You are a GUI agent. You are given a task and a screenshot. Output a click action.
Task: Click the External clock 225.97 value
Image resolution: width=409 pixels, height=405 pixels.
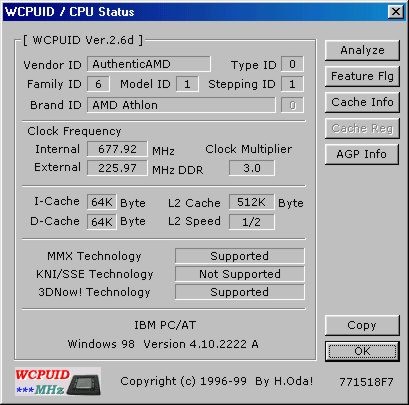point(117,168)
